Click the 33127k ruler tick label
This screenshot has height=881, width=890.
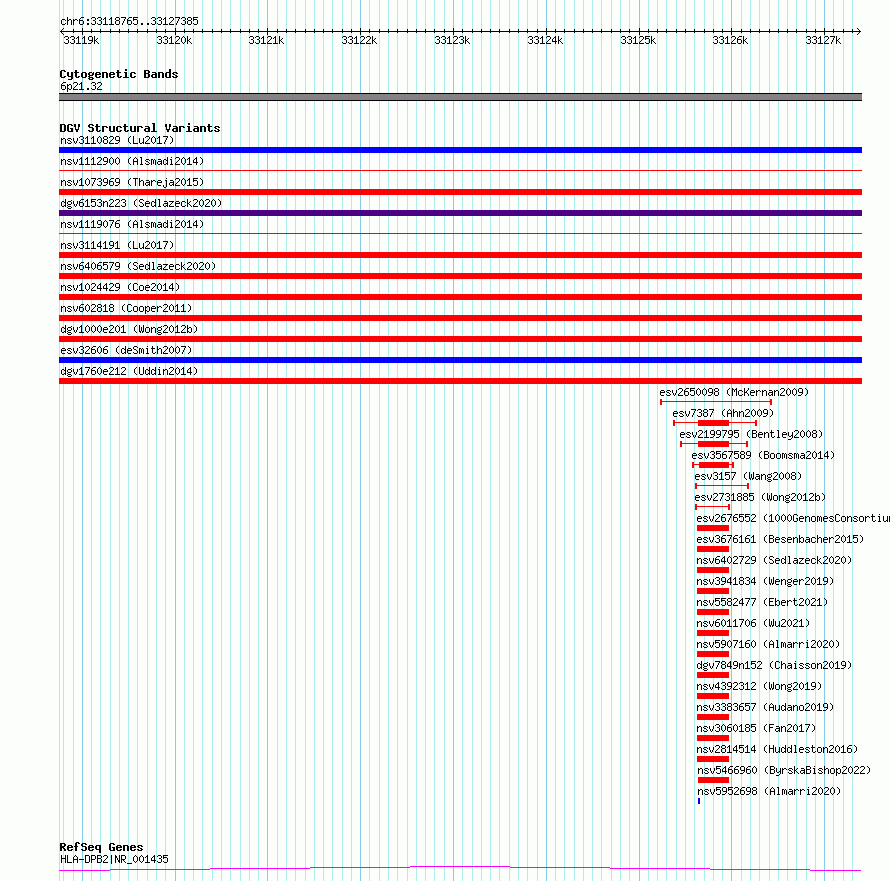coord(823,40)
